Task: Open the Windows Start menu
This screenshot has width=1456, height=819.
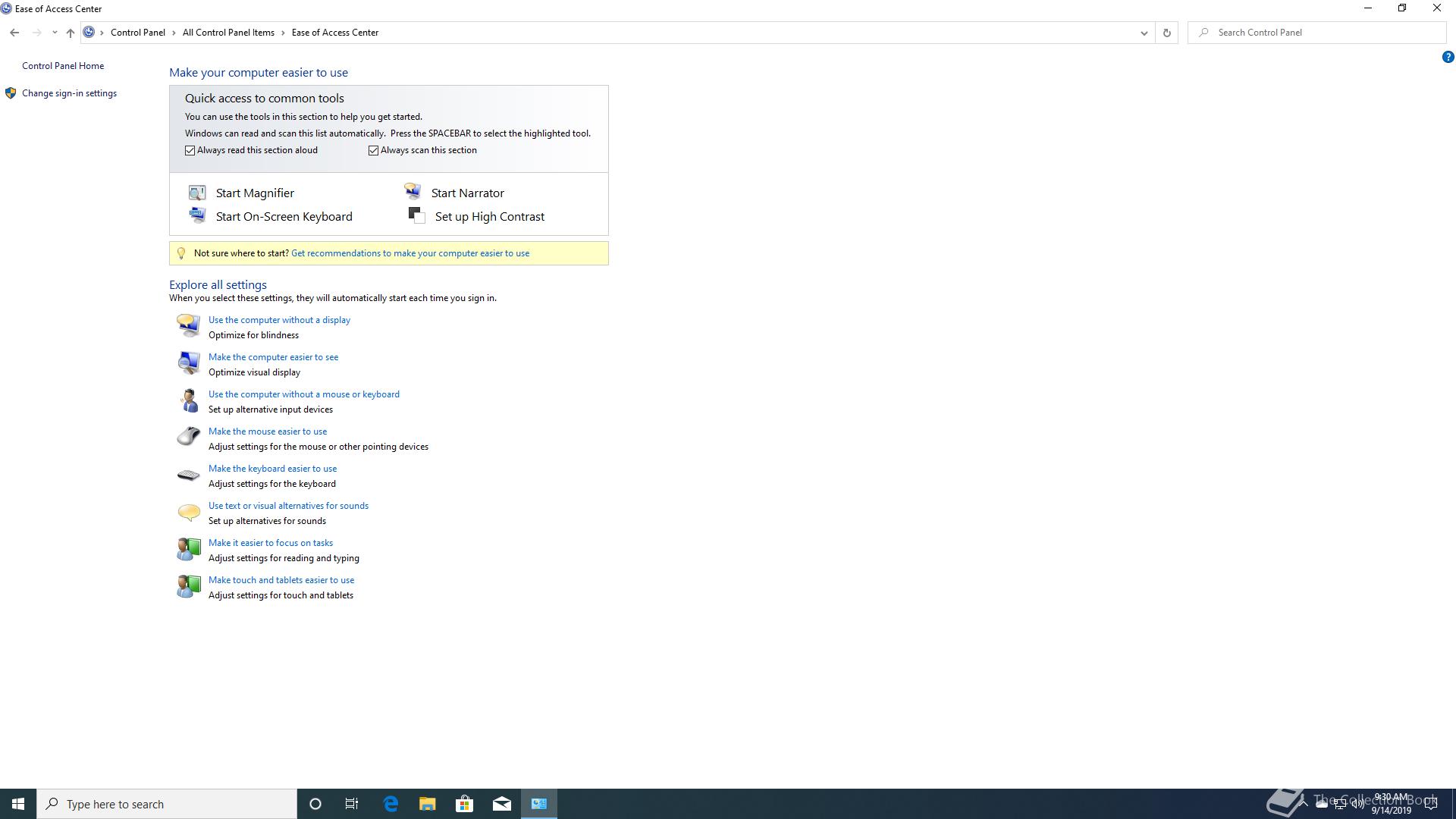Action: 18,804
